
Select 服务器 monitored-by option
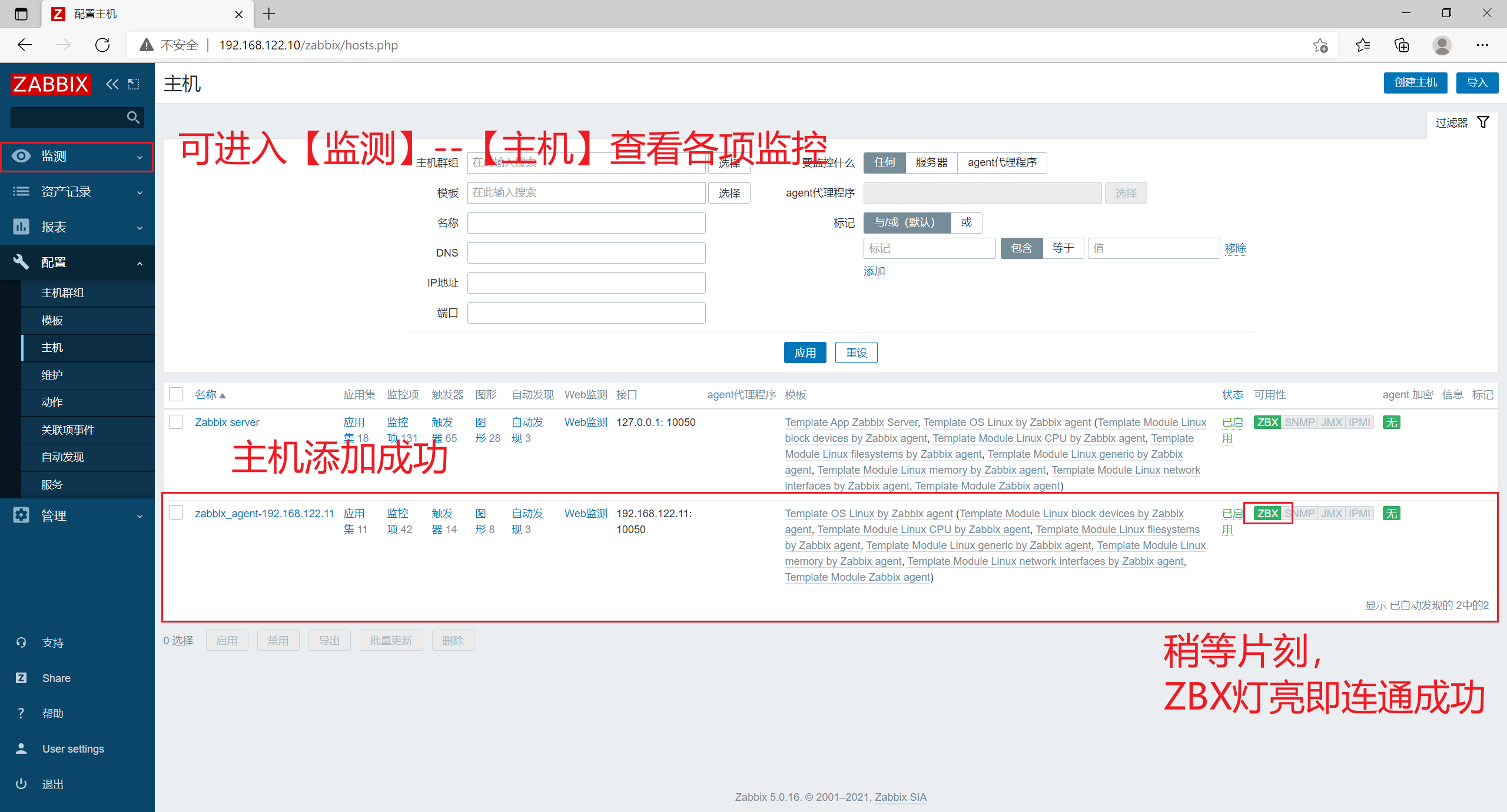[931, 162]
